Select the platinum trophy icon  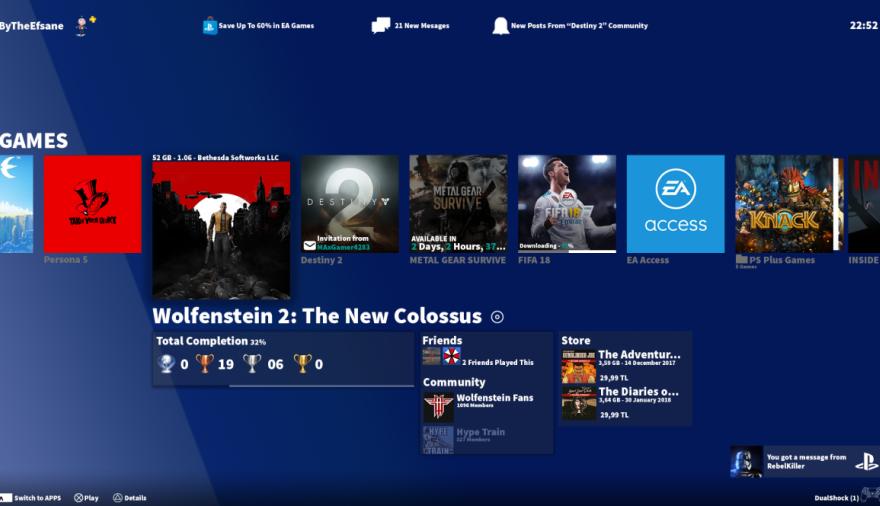pyautogui.click(x=167, y=364)
